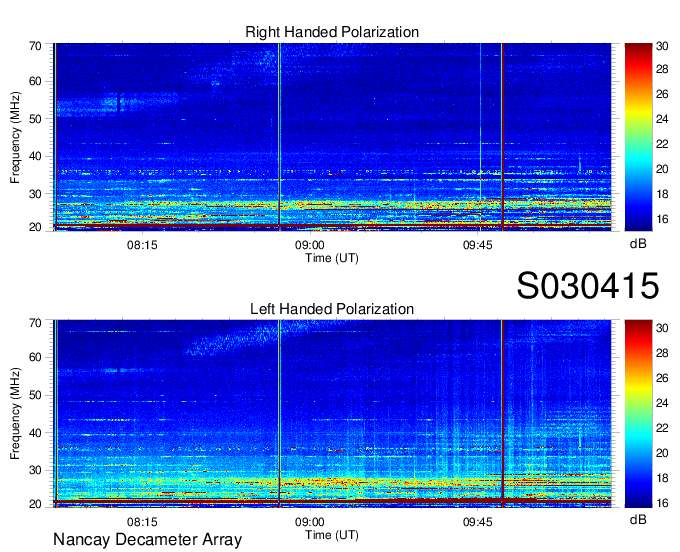Click 'Time (UT)' label under Right Handed plot
The image size is (680, 552).
click(x=332, y=258)
